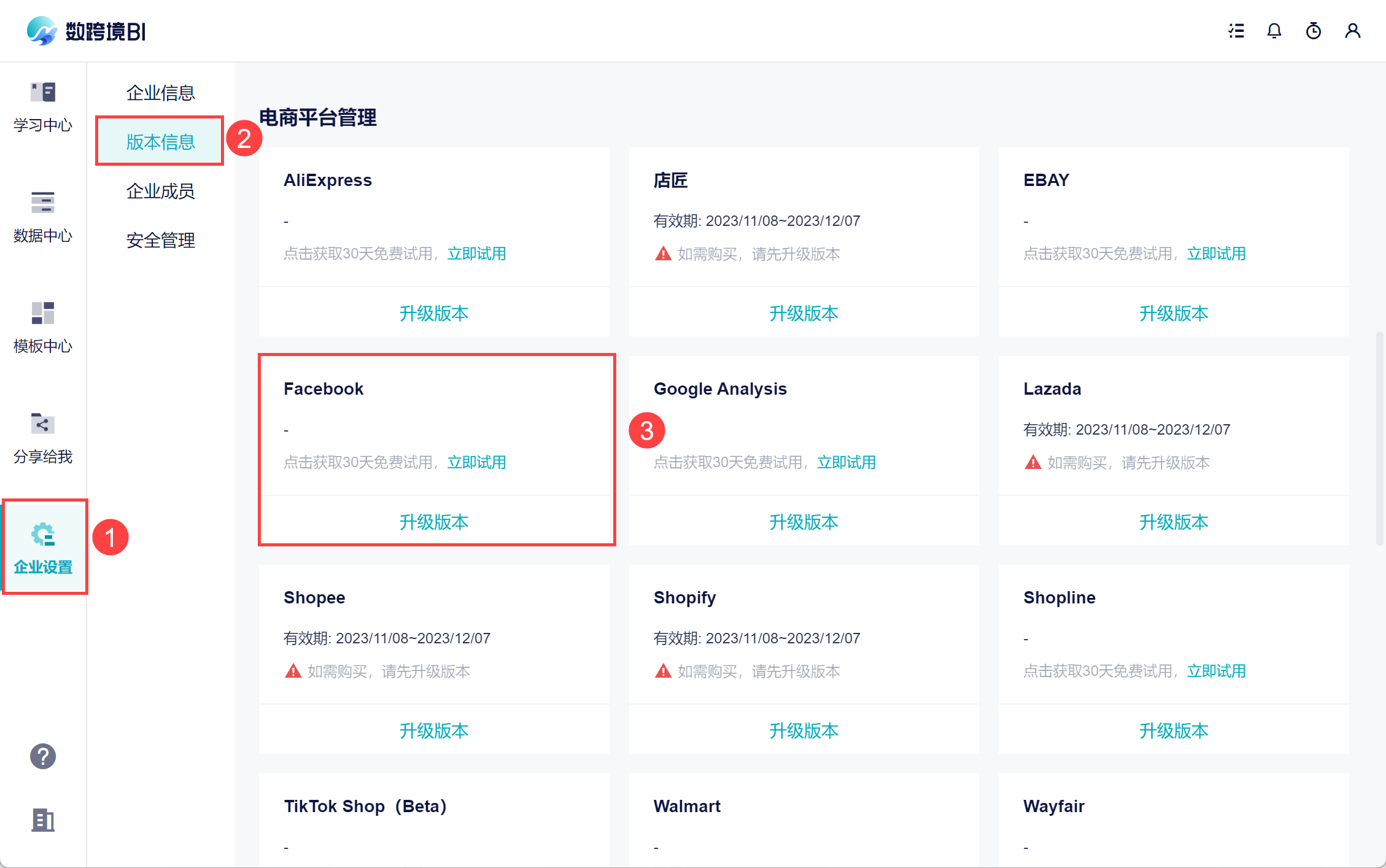Click the help question mark icon
The image size is (1386, 868).
pyautogui.click(x=42, y=756)
